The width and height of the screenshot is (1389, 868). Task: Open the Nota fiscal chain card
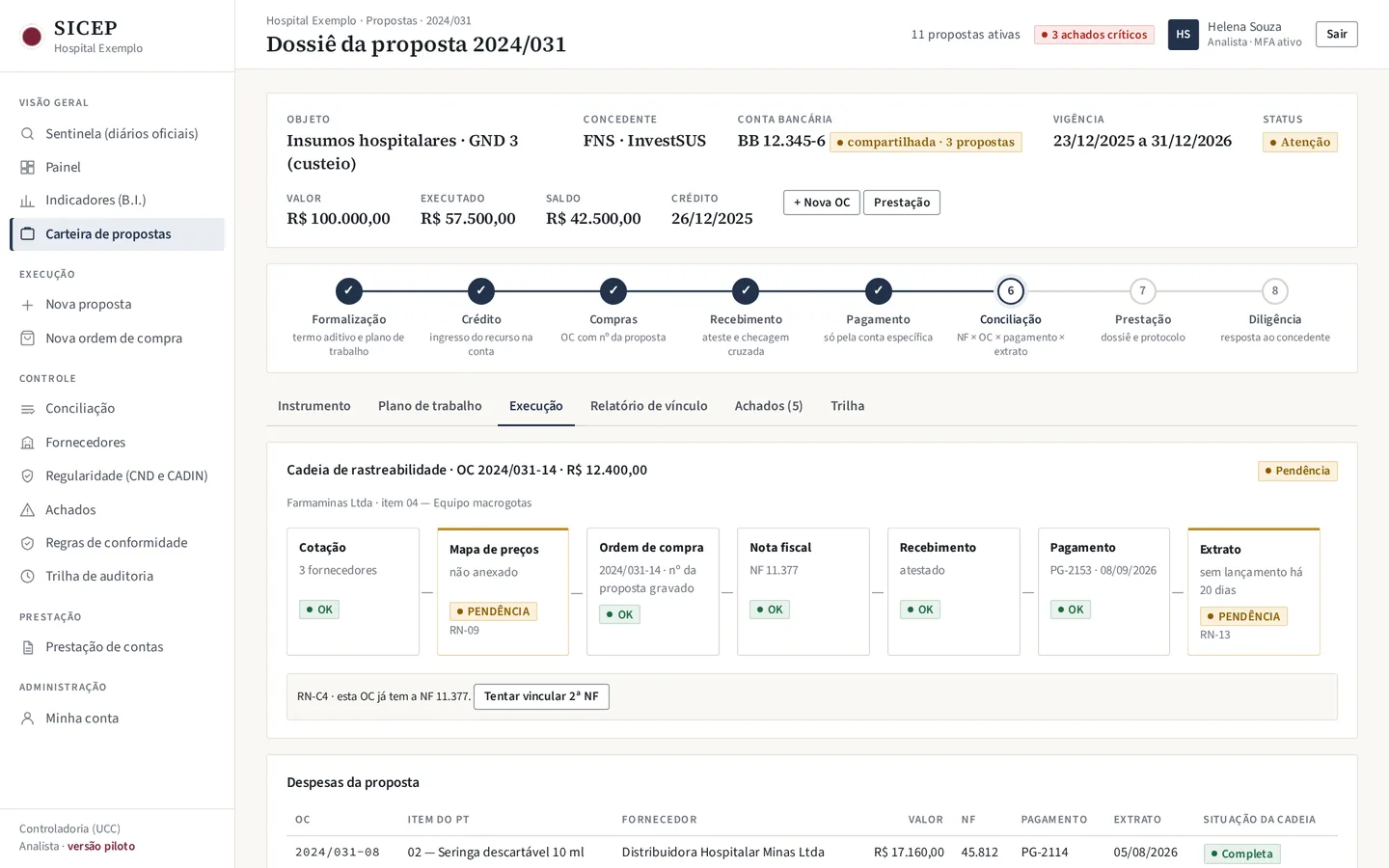pos(803,591)
